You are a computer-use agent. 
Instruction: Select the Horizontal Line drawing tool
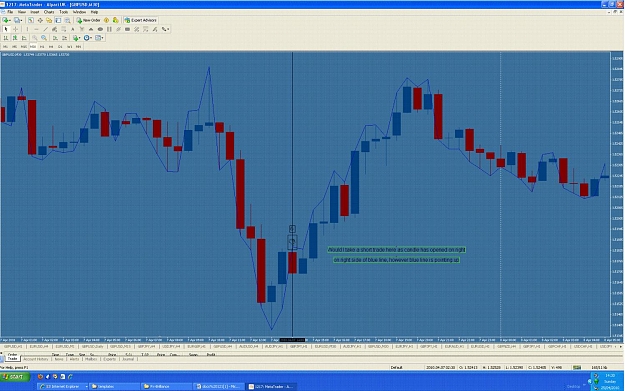[36, 29]
